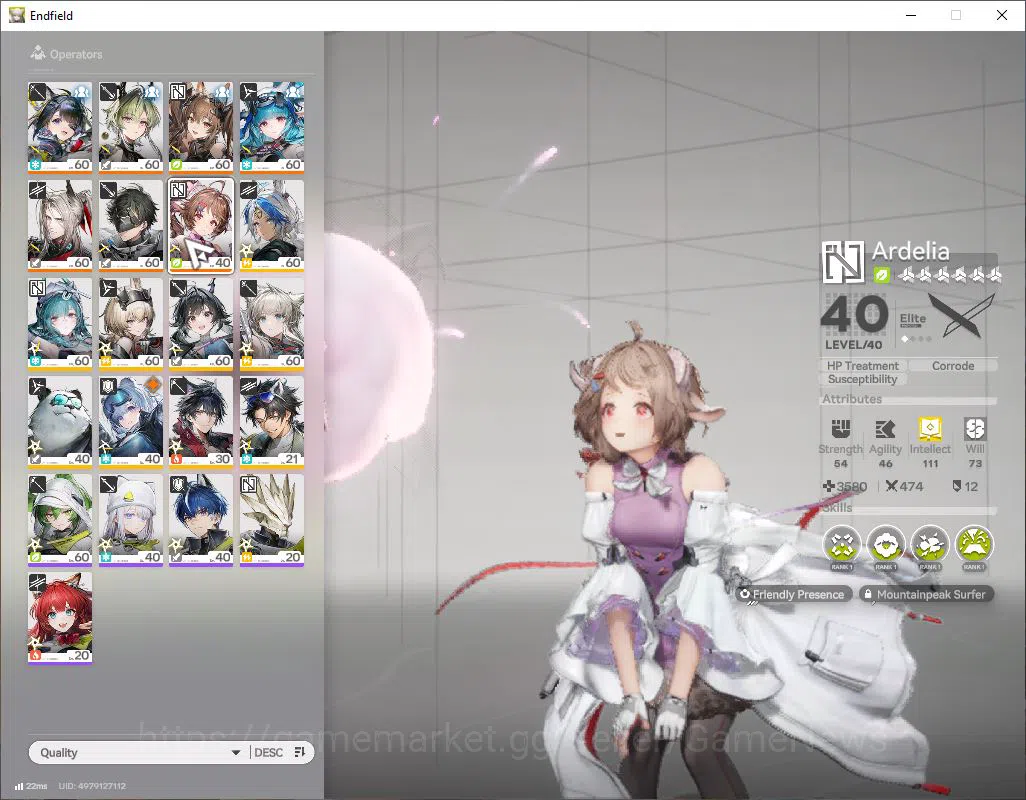The width and height of the screenshot is (1026, 800).
Task: Click the Friendly Presence talent button
Action: [793, 594]
